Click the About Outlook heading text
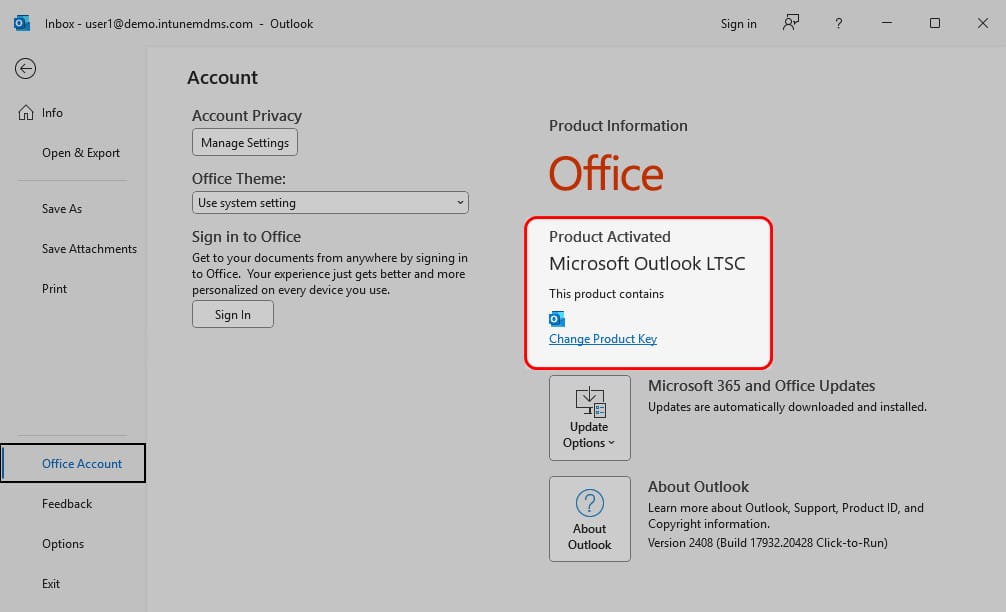Screen dimensions: 1006x612 coord(699,487)
